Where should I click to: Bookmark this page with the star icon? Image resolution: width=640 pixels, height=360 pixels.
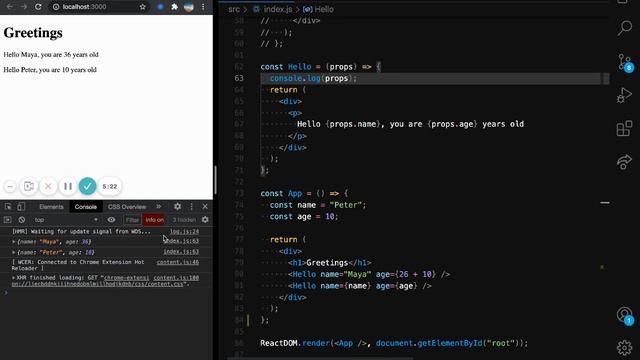pyautogui.click(x=142, y=7)
